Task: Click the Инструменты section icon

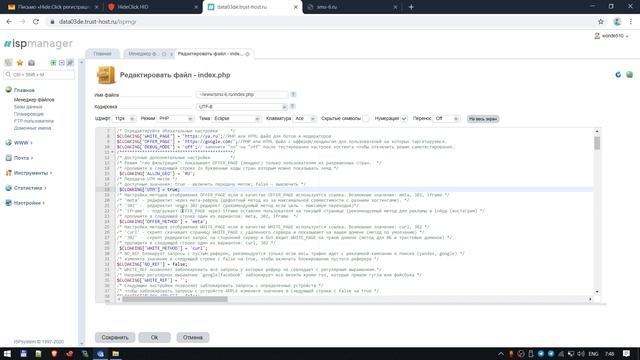Action: (8, 173)
